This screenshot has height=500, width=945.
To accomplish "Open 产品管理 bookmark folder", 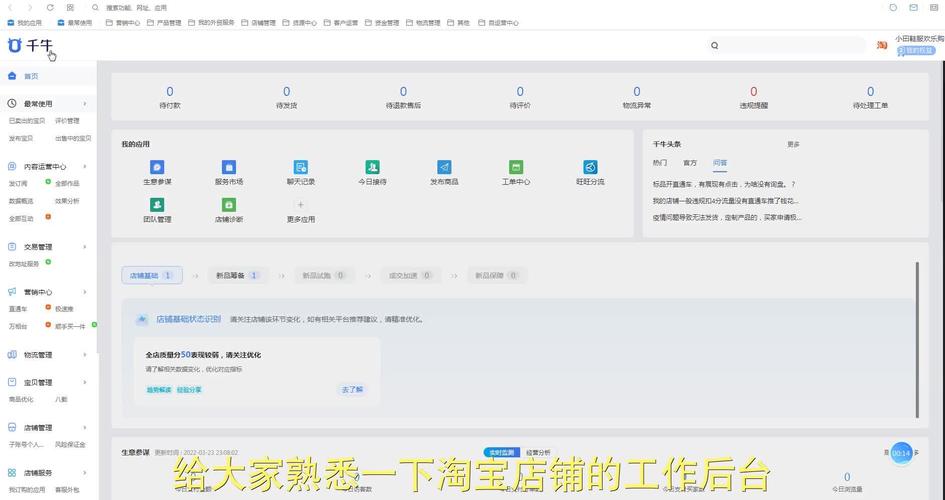I will (x=165, y=22).
